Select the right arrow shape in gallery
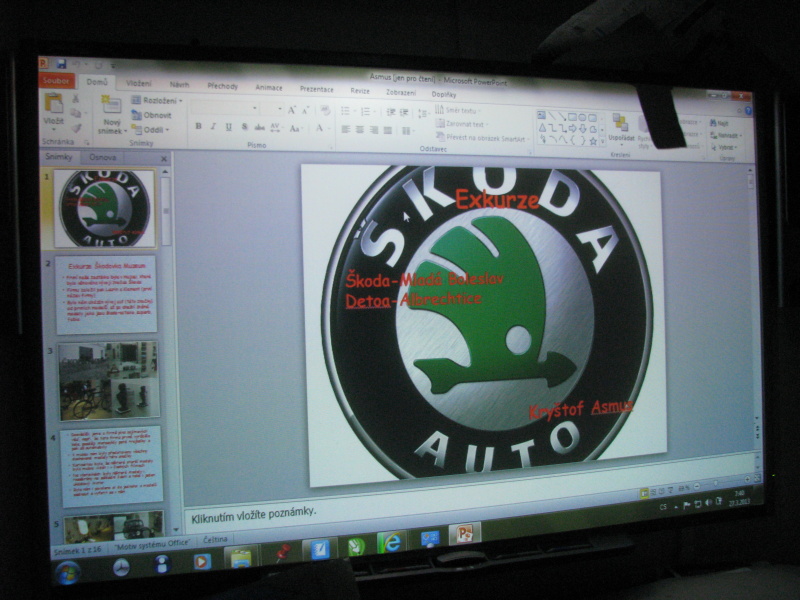The height and width of the screenshot is (600, 800). (572, 129)
